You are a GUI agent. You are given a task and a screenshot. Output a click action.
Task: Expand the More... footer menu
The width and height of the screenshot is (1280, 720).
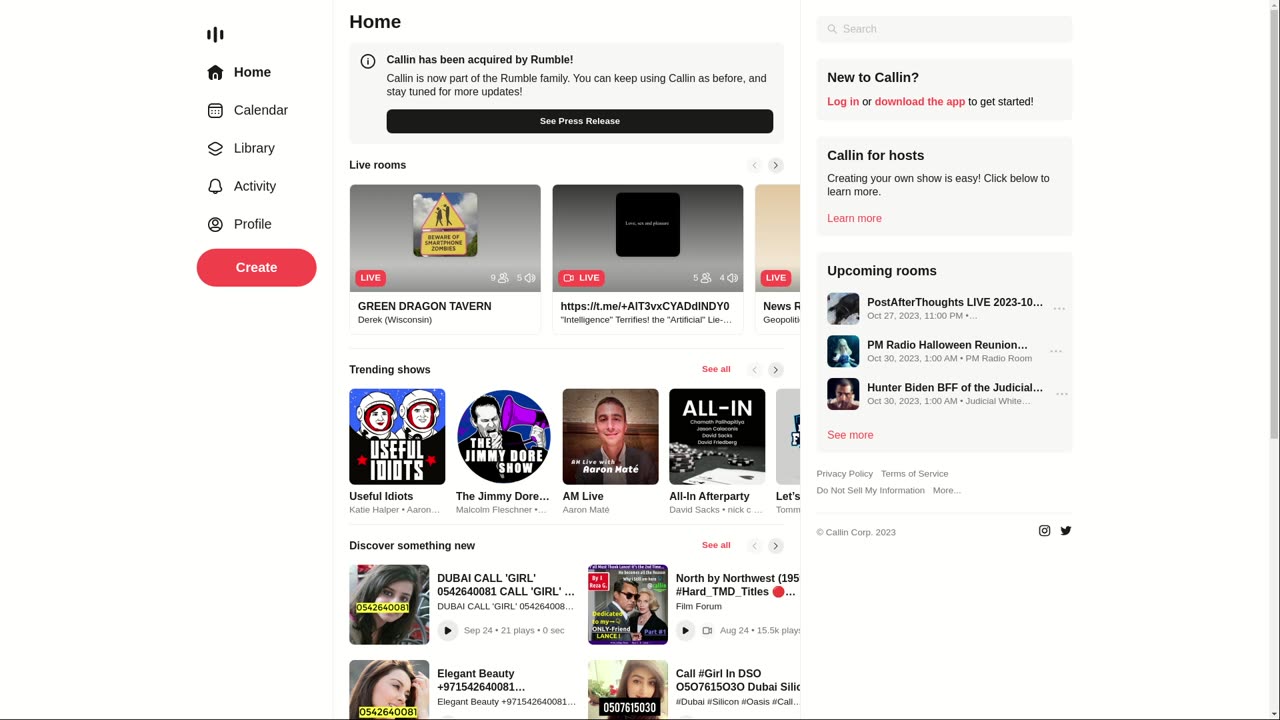click(947, 491)
